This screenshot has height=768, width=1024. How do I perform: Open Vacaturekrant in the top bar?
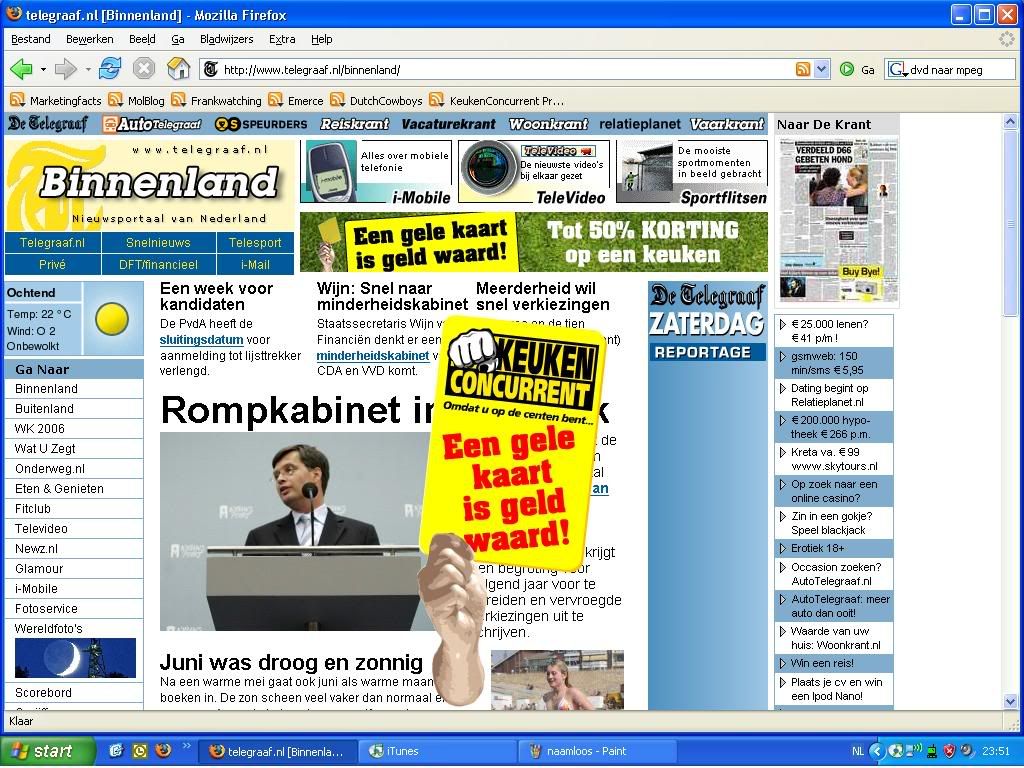click(449, 123)
